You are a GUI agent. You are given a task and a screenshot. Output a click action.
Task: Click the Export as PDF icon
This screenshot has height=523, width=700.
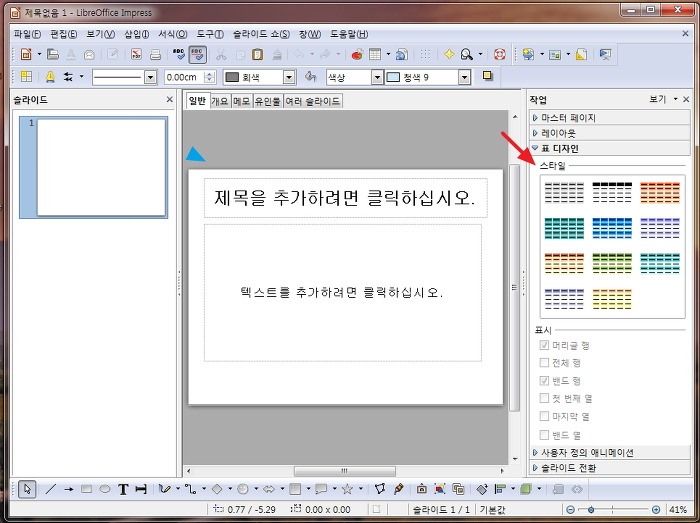point(136,54)
